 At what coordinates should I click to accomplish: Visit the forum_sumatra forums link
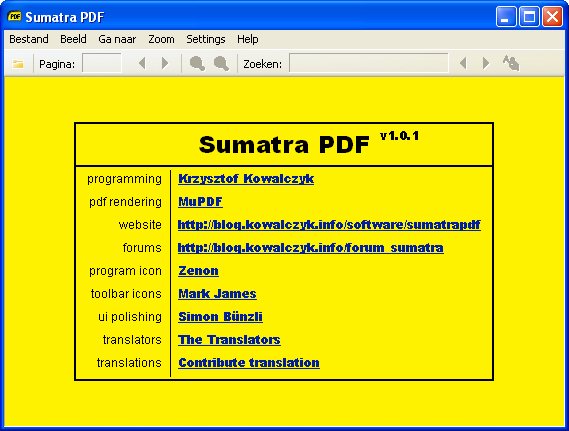tap(311, 248)
